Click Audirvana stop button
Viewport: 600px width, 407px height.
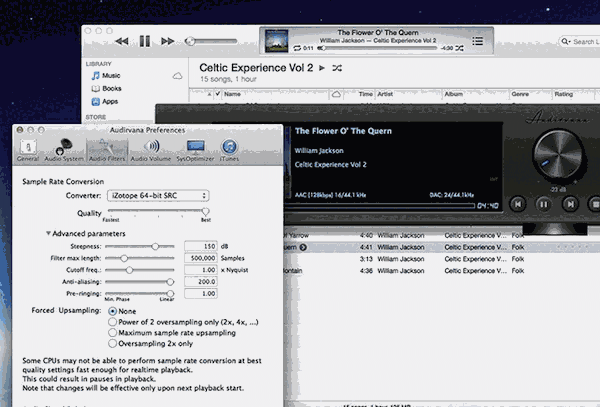(x=595, y=204)
